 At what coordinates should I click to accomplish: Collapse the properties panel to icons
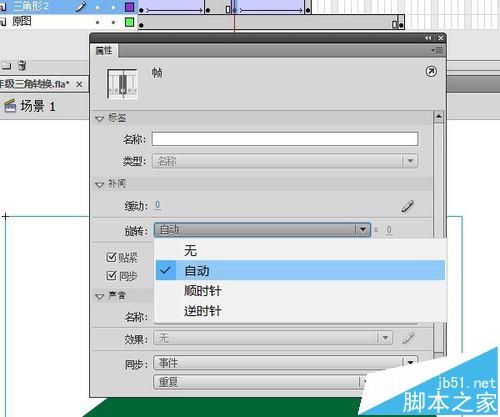(428, 38)
